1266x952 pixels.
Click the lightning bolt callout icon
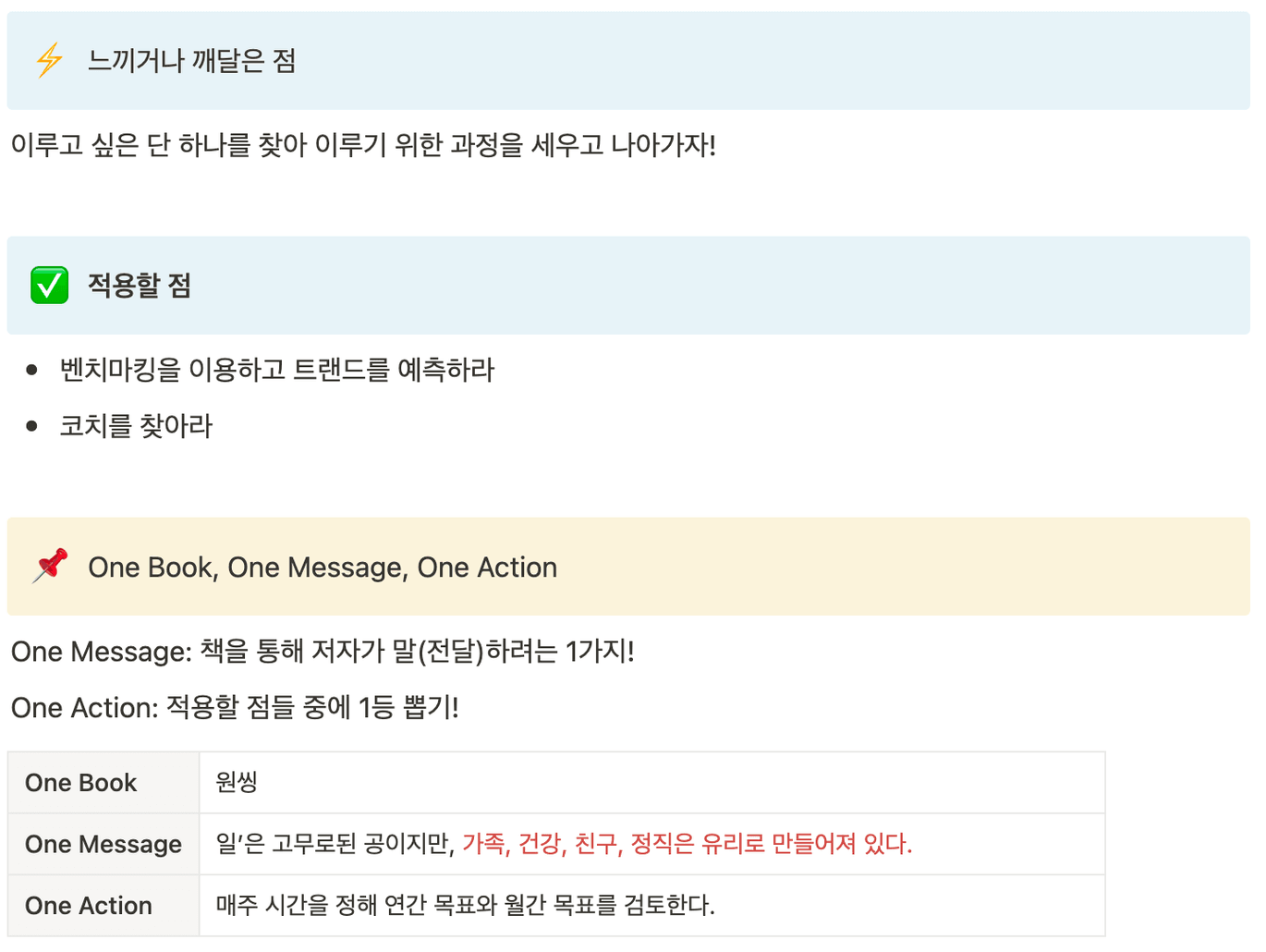(49, 61)
